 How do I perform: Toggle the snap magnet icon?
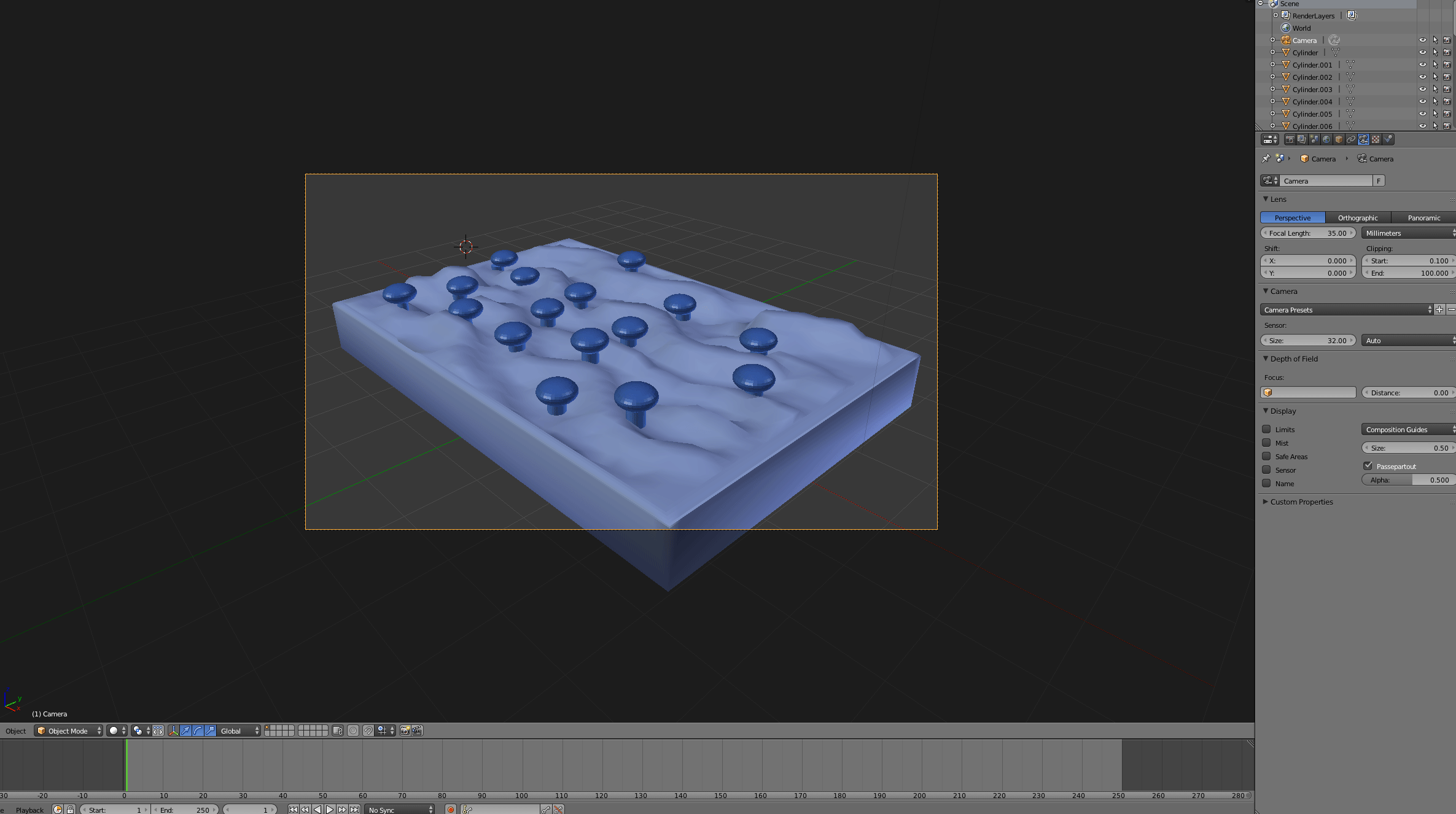(368, 731)
